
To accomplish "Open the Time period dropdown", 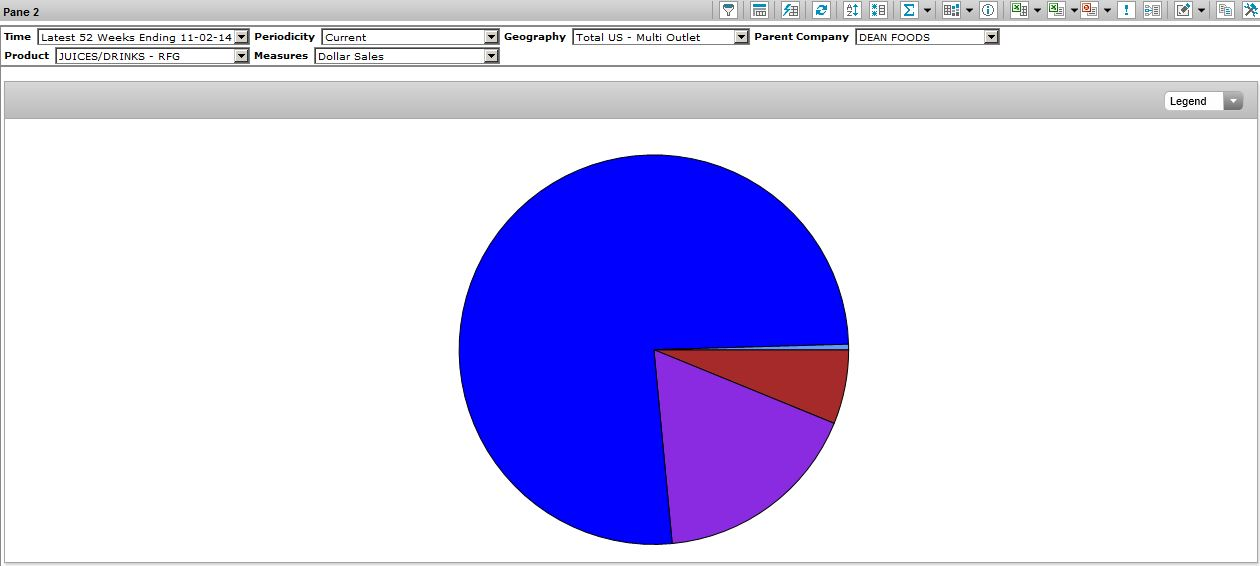I will [241, 37].
